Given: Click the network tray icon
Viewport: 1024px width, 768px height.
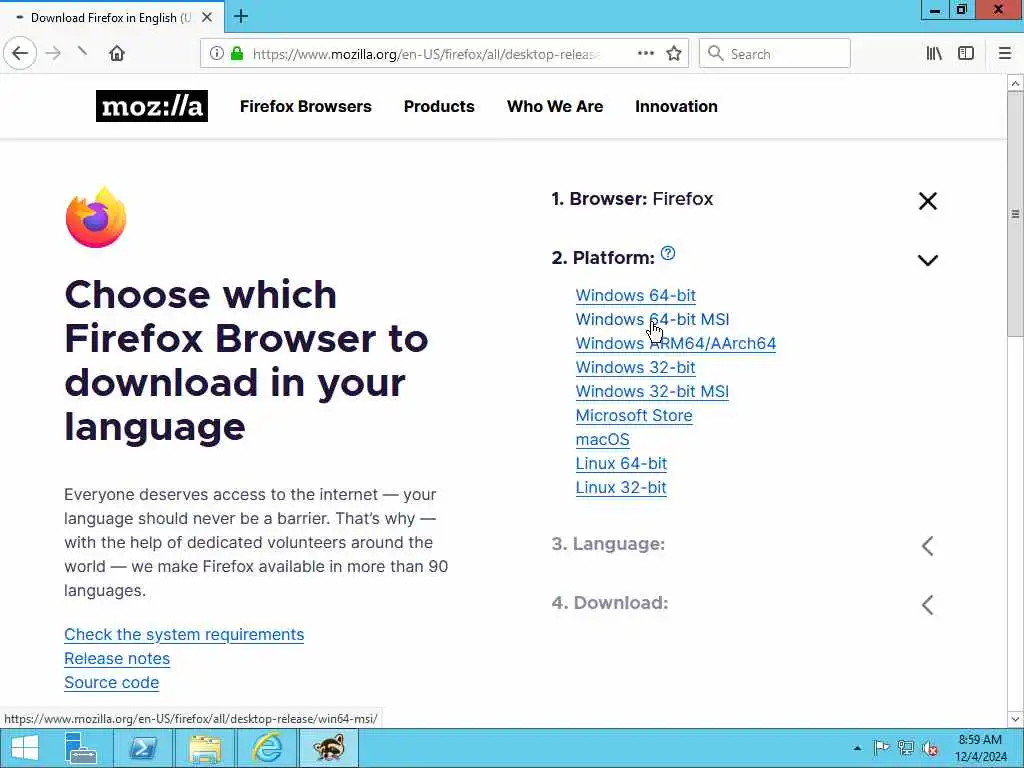Looking at the screenshot, I should tap(905, 748).
